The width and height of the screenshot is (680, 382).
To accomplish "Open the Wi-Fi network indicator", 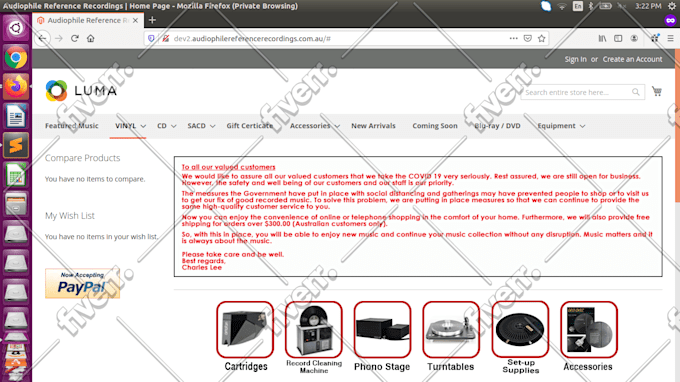I will (x=562, y=6).
